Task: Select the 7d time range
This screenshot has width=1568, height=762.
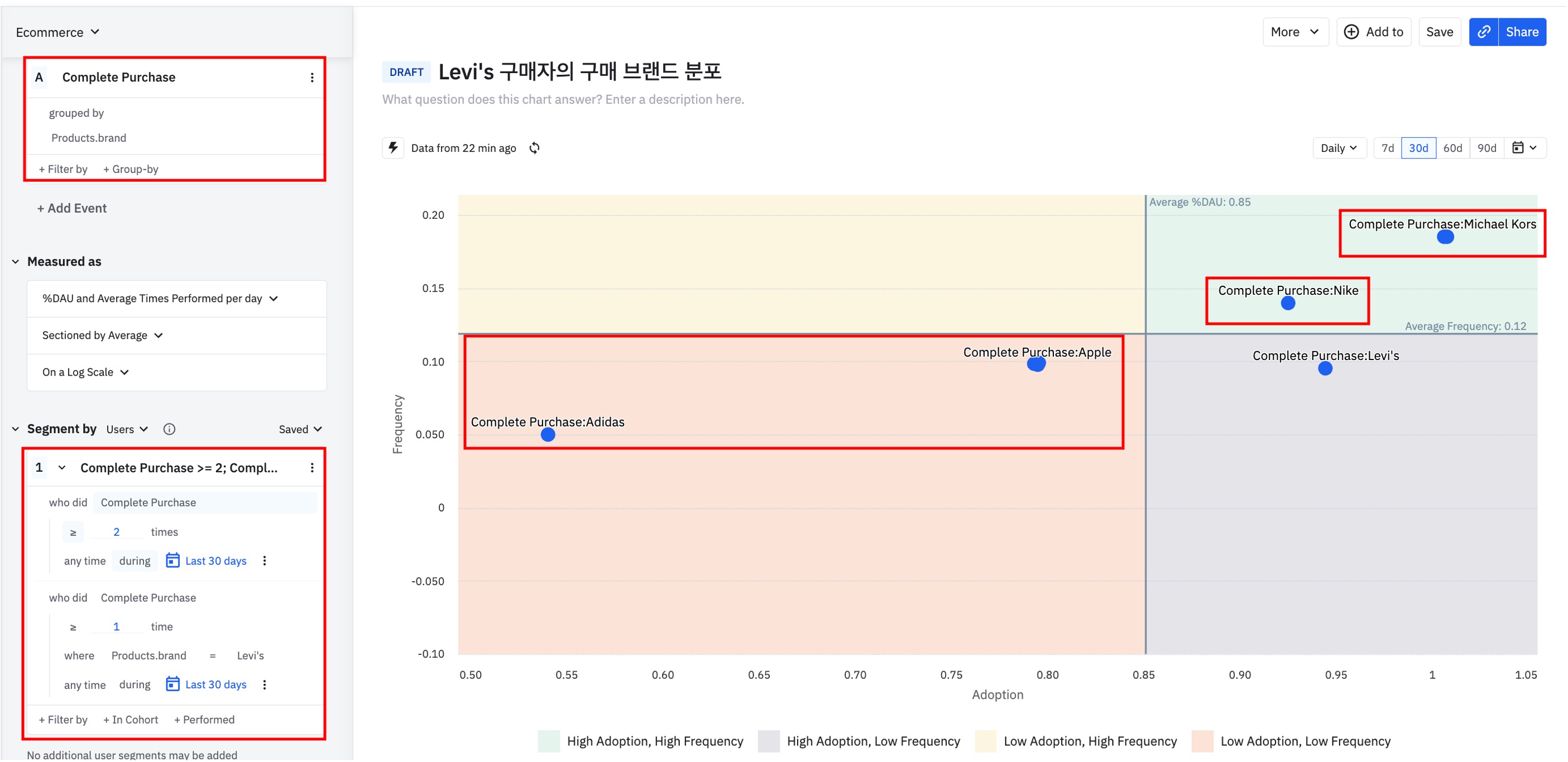Action: 1387,148
